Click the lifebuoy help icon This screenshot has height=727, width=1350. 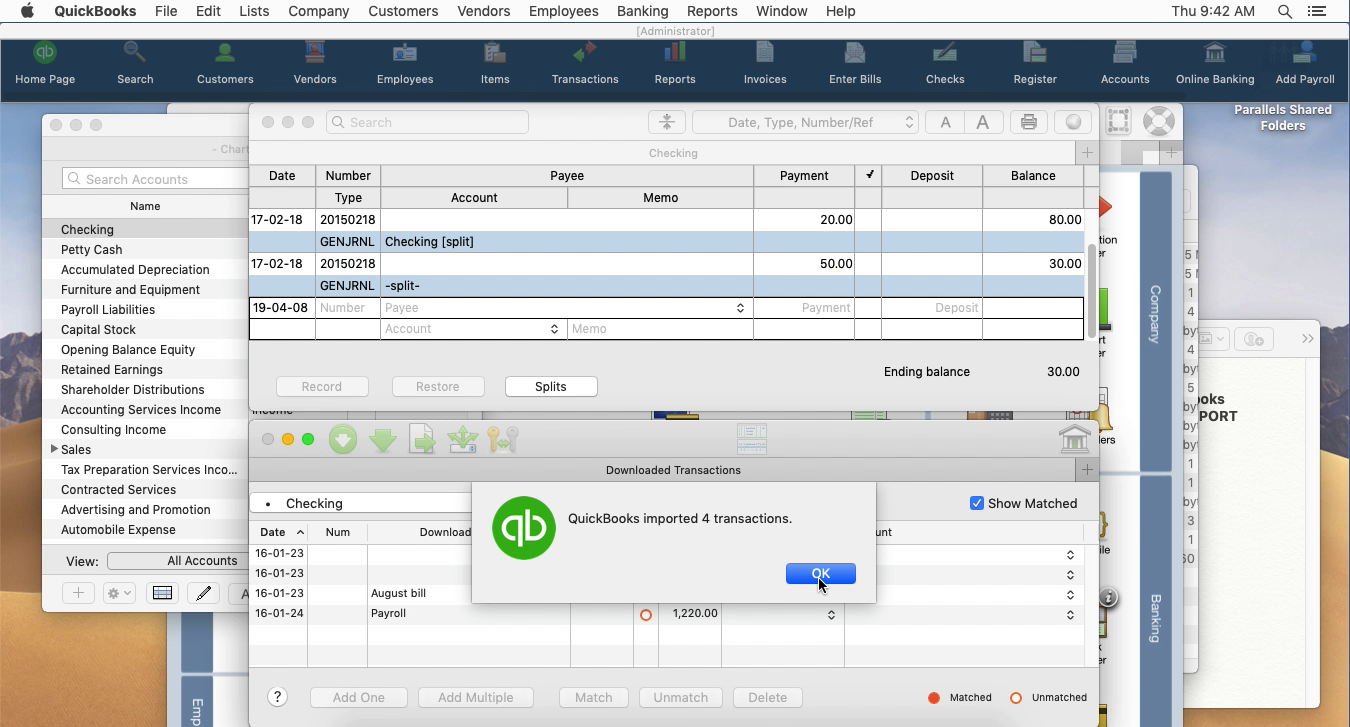coord(1158,121)
